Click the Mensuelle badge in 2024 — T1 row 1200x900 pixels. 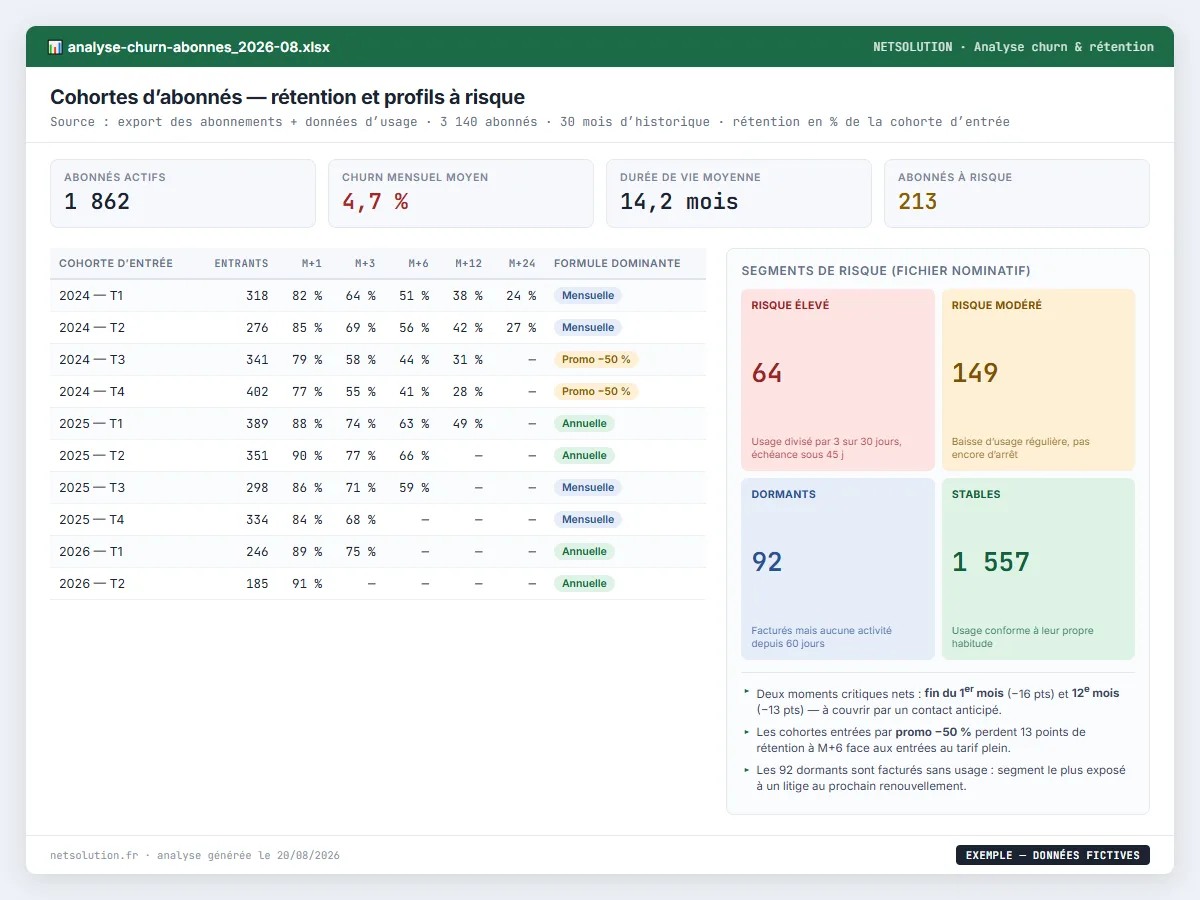click(588, 296)
